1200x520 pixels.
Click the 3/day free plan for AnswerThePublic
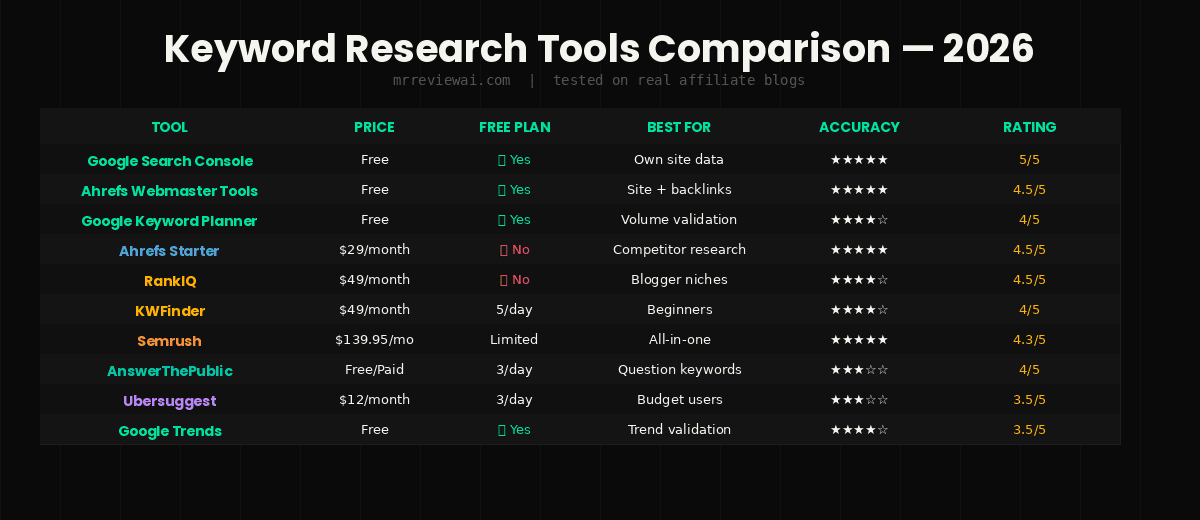pyautogui.click(x=514, y=370)
